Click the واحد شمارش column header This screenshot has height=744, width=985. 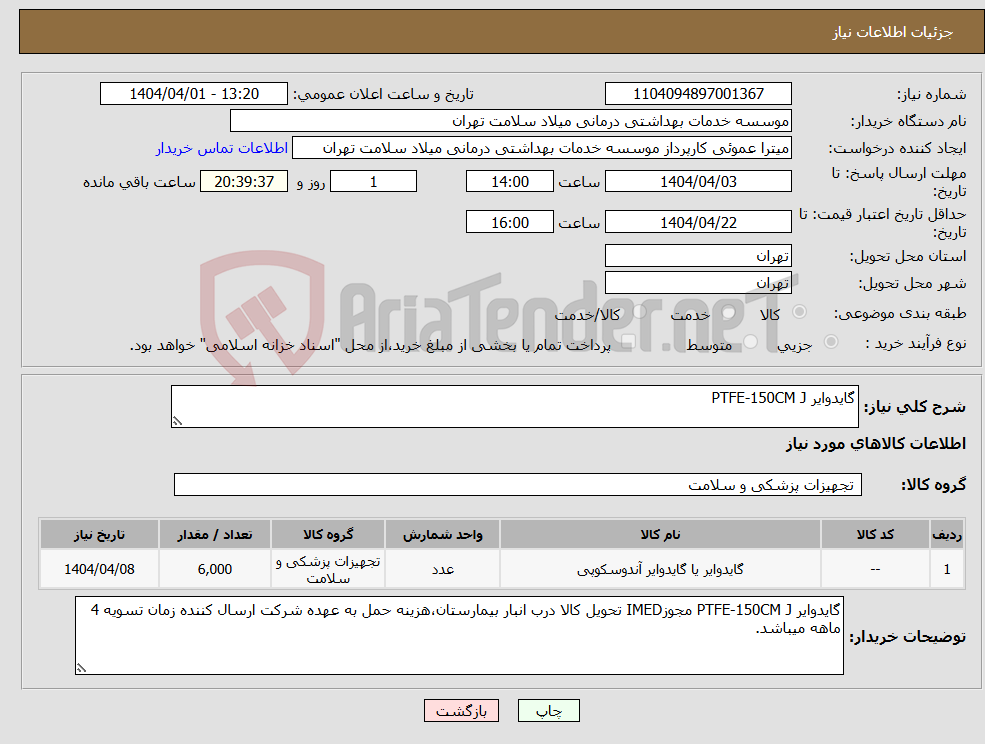[x=442, y=535]
